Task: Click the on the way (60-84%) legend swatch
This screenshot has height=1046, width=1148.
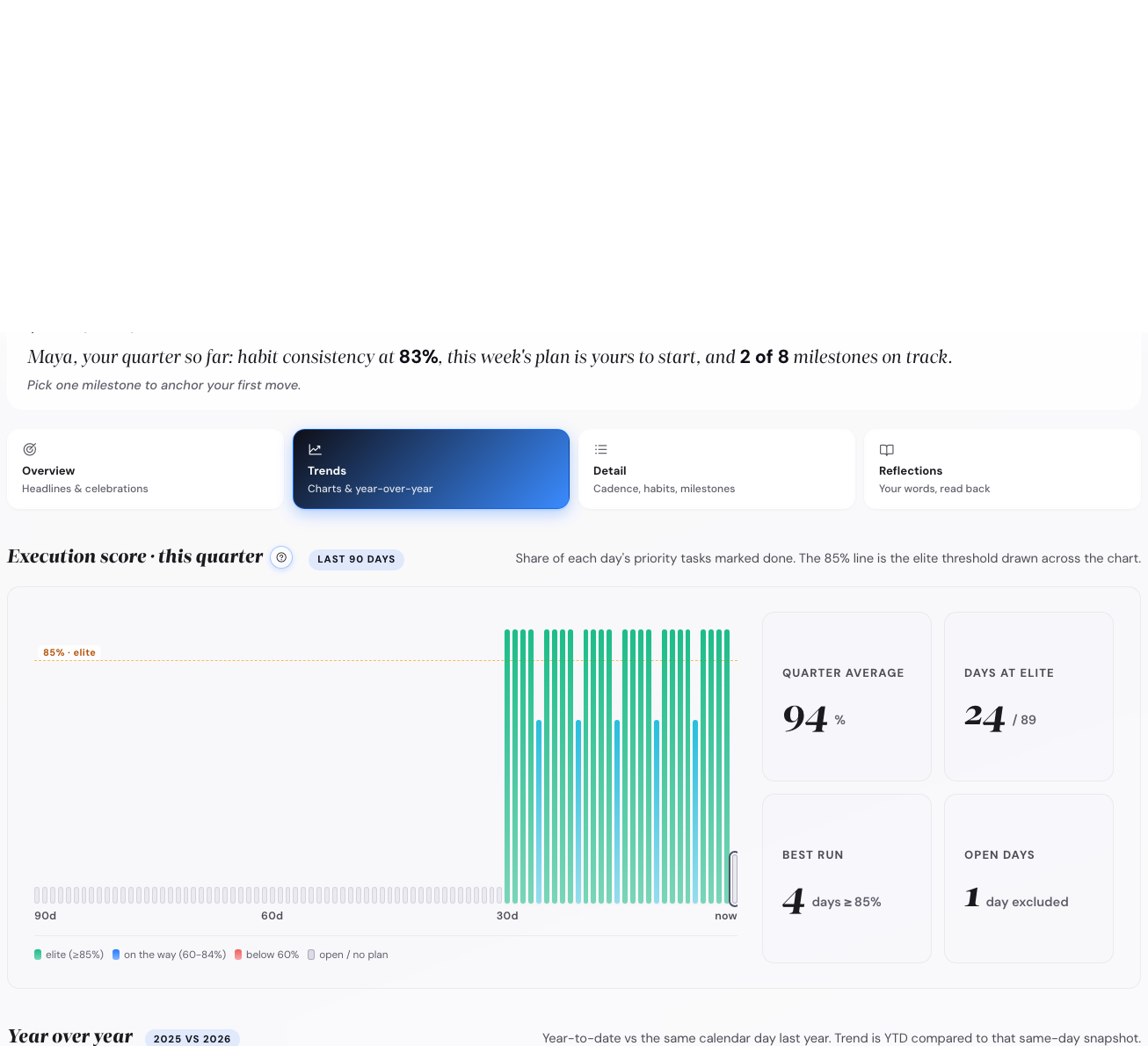Action: point(116,955)
